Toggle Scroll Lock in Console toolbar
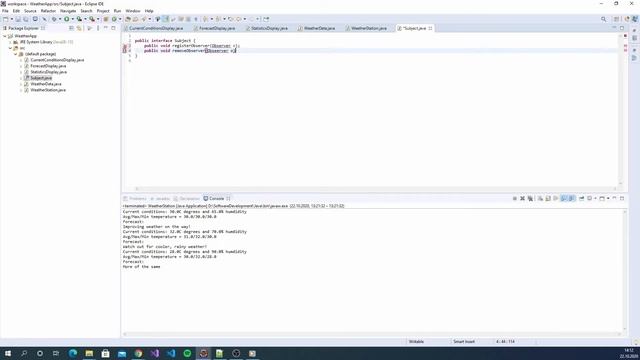This screenshot has width=640, height=360. [x=548, y=198]
